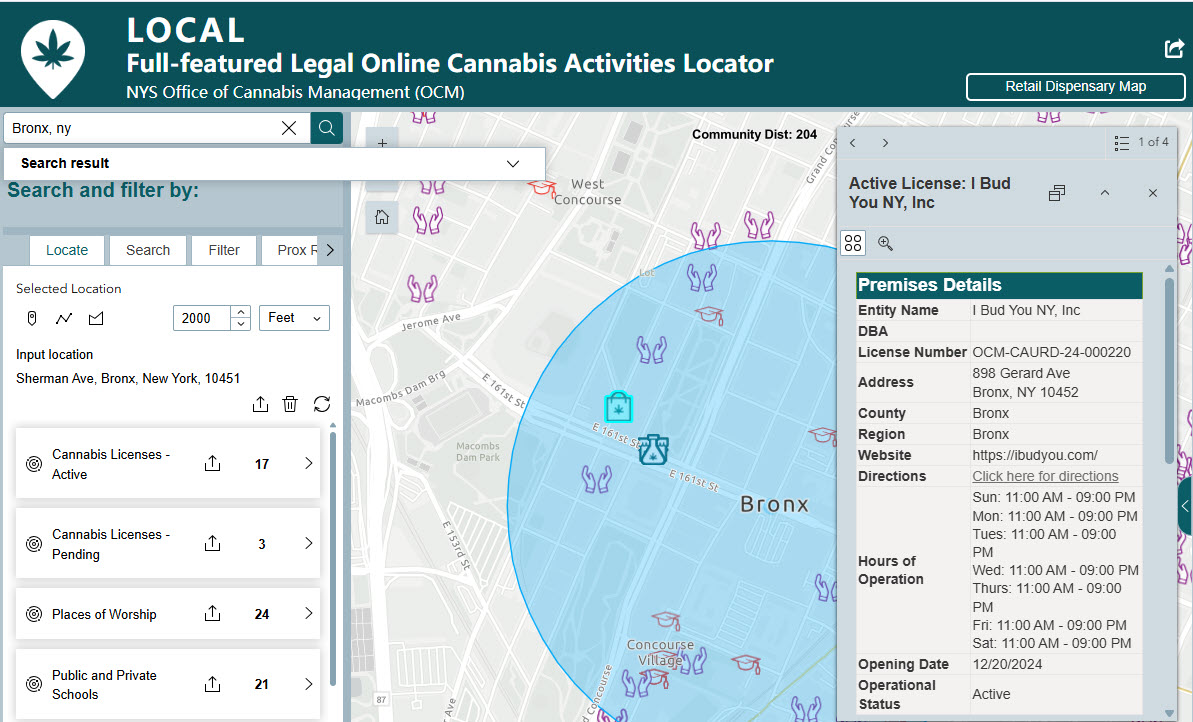1193x722 pixels.
Task: Expand the Cannabis Licenses - Active row
Action: [x=308, y=463]
